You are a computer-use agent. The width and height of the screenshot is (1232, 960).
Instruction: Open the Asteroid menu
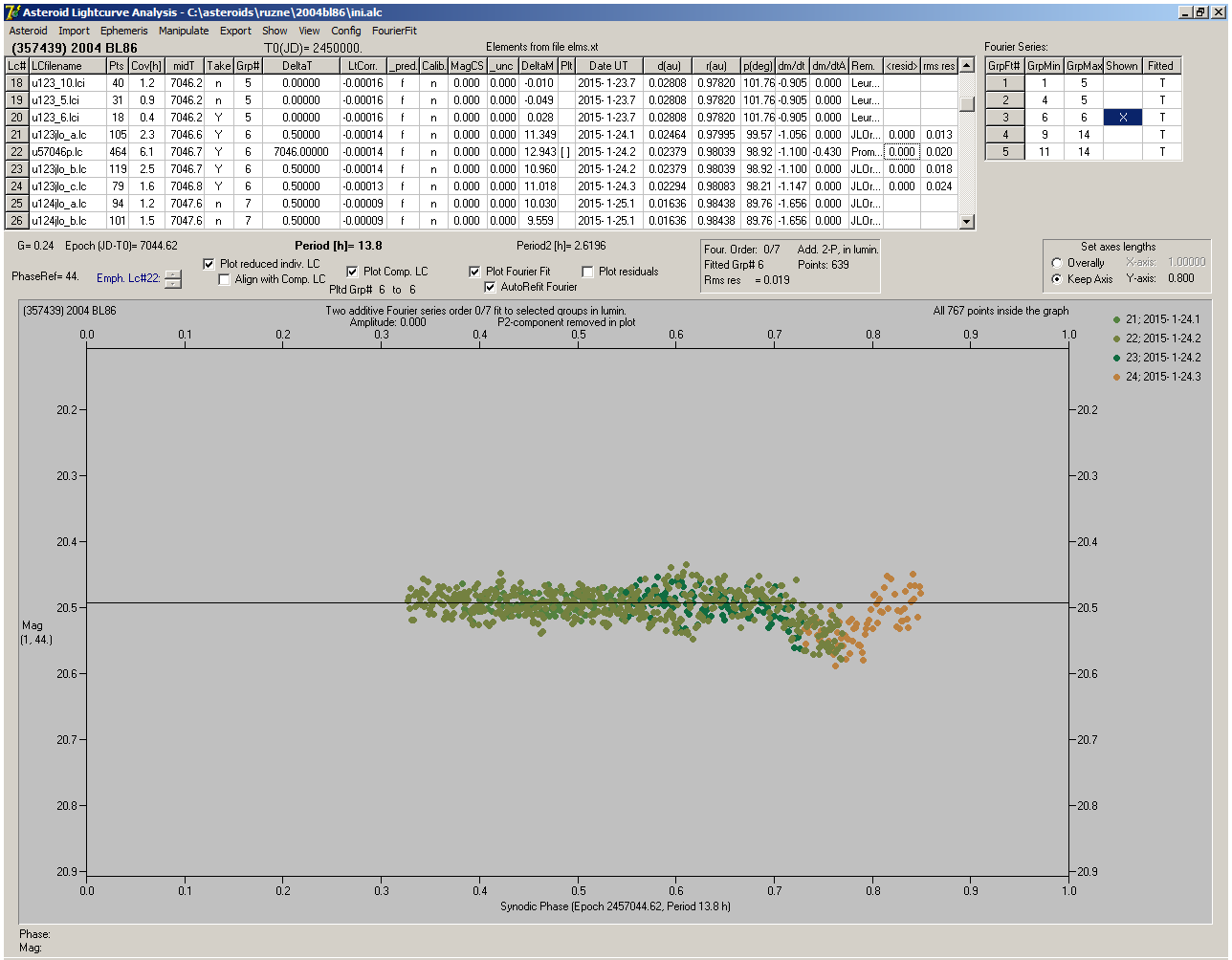coord(28,31)
